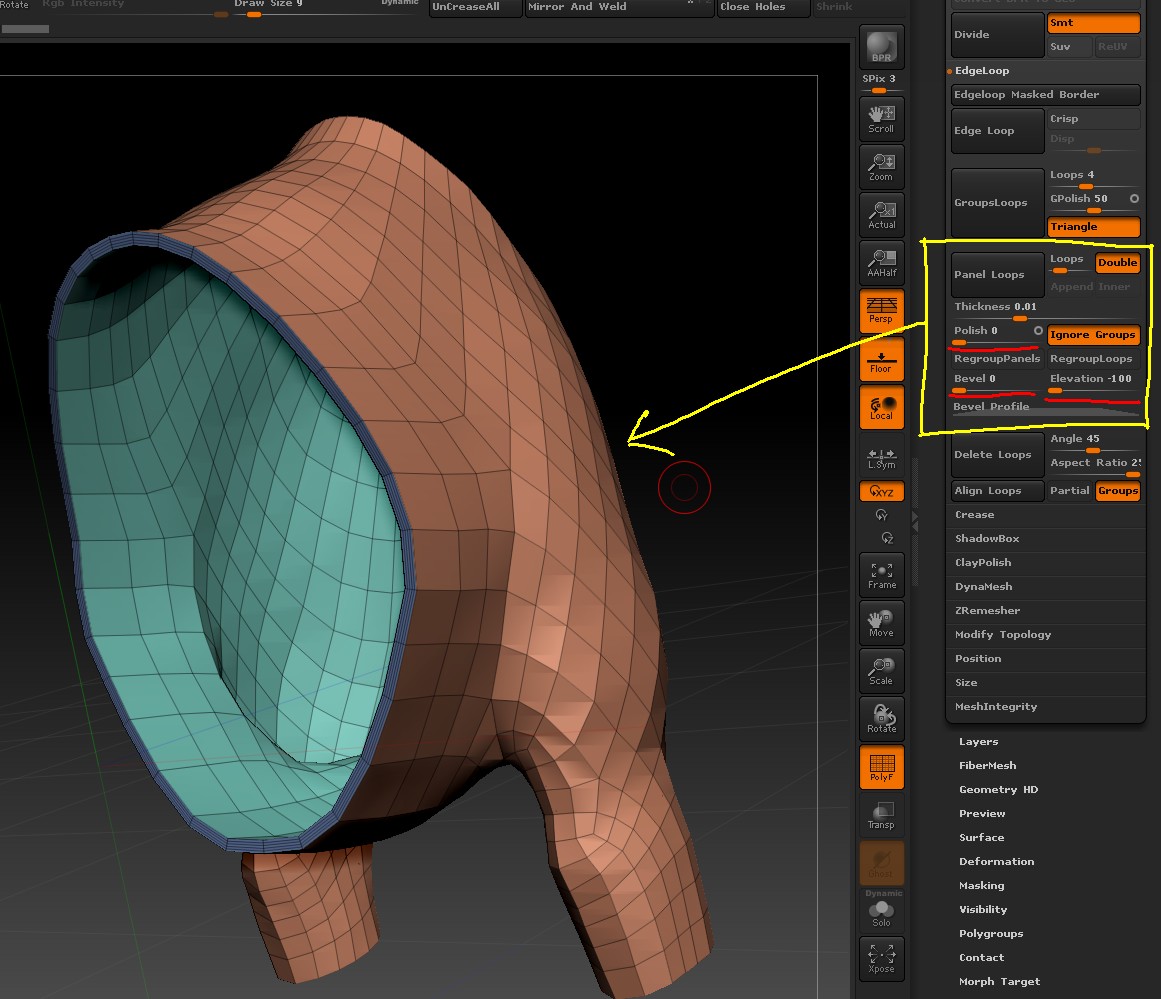
Task: Toggle the Groups align option
Action: [x=1117, y=491]
